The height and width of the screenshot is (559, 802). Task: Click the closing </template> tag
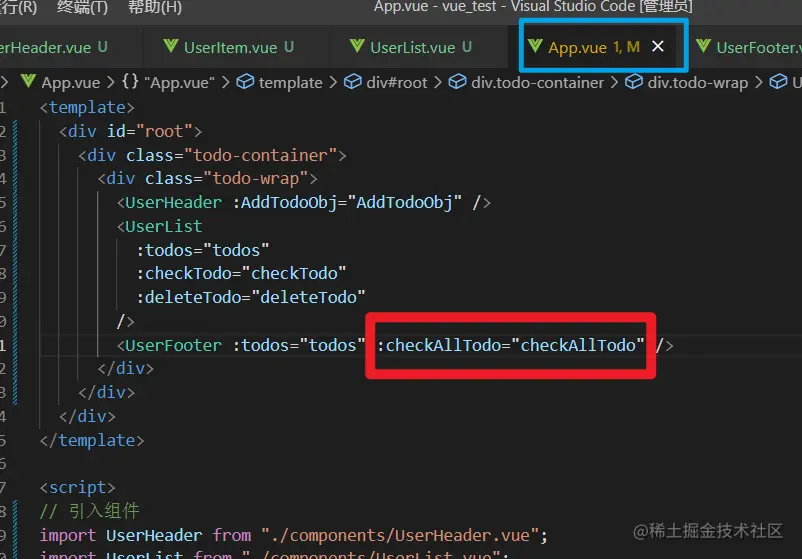coord(93,441)
